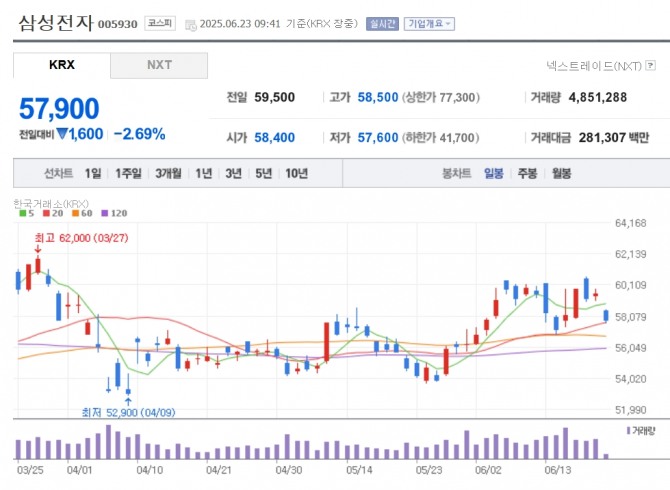
Task: Select the 3개월 line chart
Action: (x=168, y=173)
